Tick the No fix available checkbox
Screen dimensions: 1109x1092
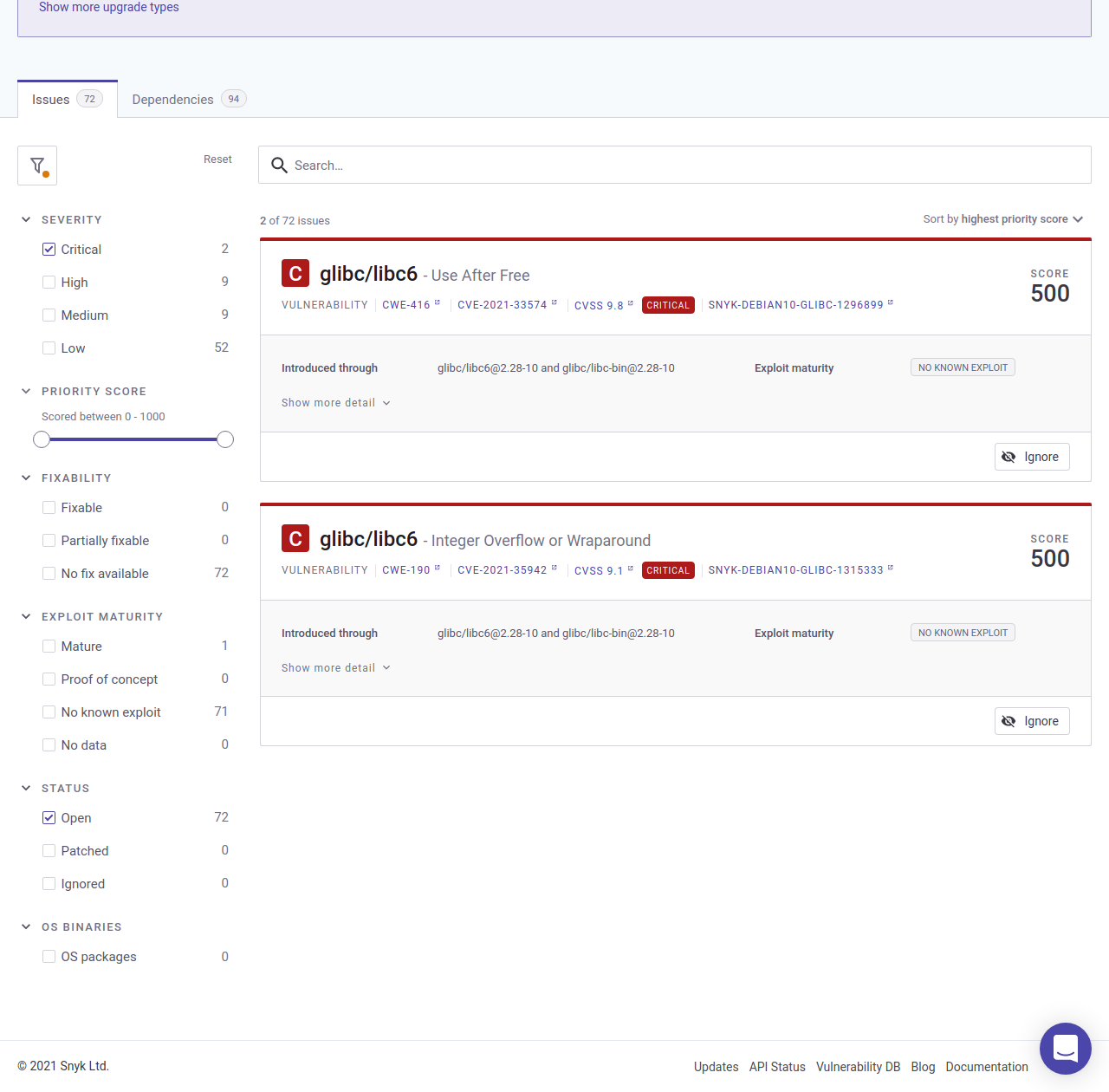click(49, 574)
